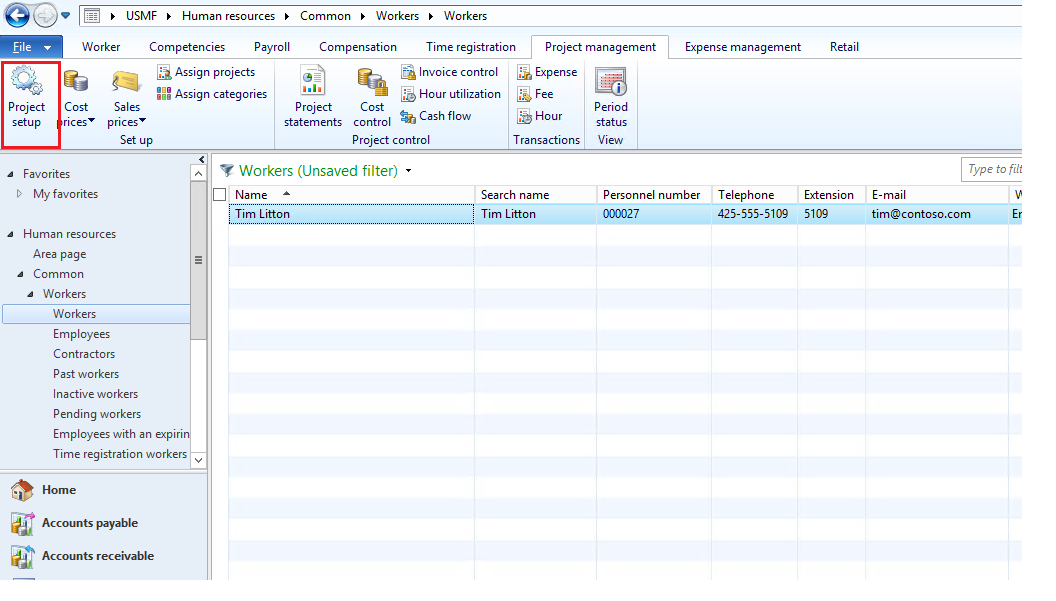Click the Period status icon
Viewport: 1056px width, 601px height.
611,97
